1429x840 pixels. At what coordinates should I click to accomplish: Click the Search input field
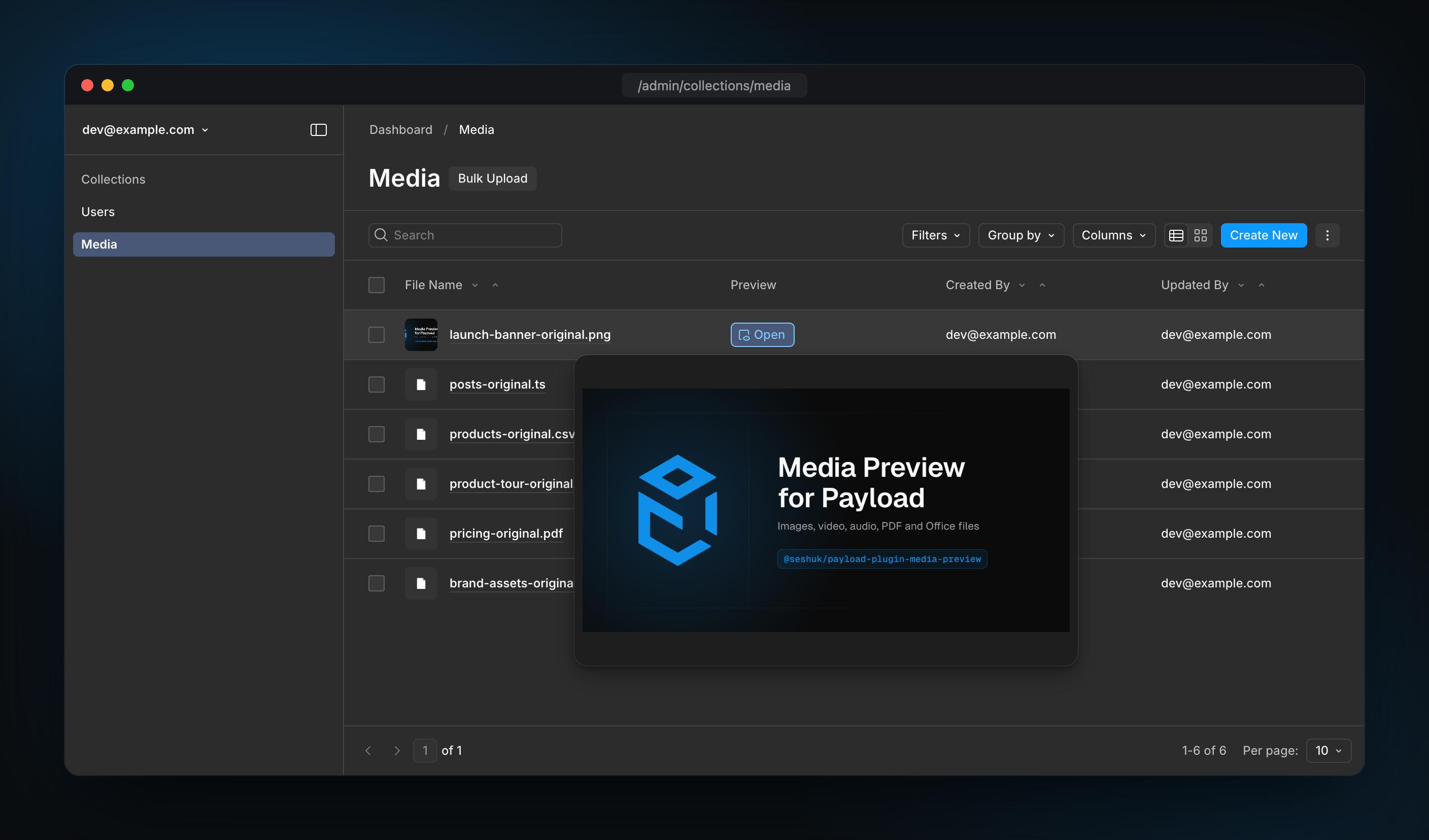coord(465,235)
